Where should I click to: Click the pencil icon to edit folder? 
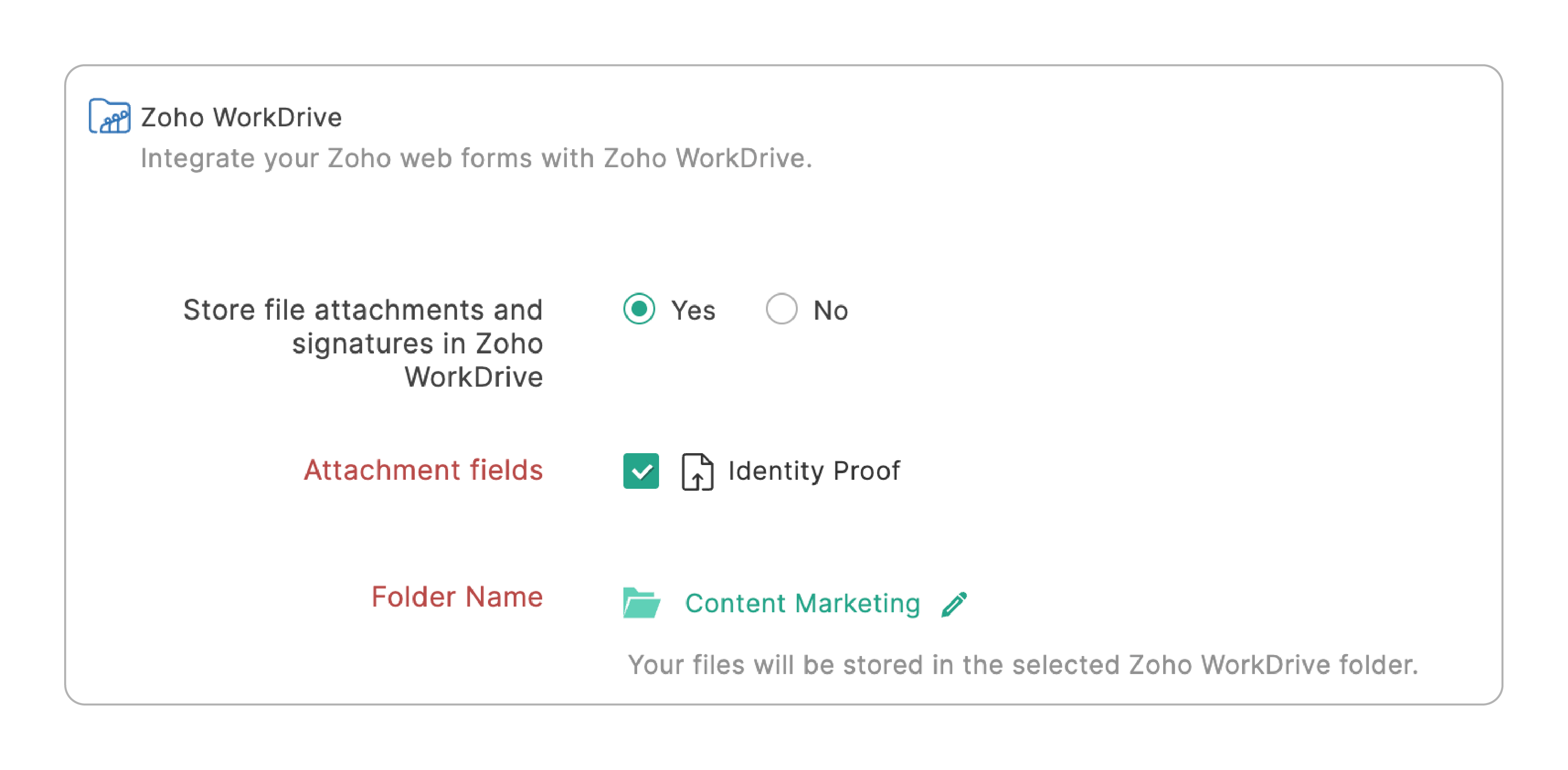pyautogui.click(x=954, y=604)
